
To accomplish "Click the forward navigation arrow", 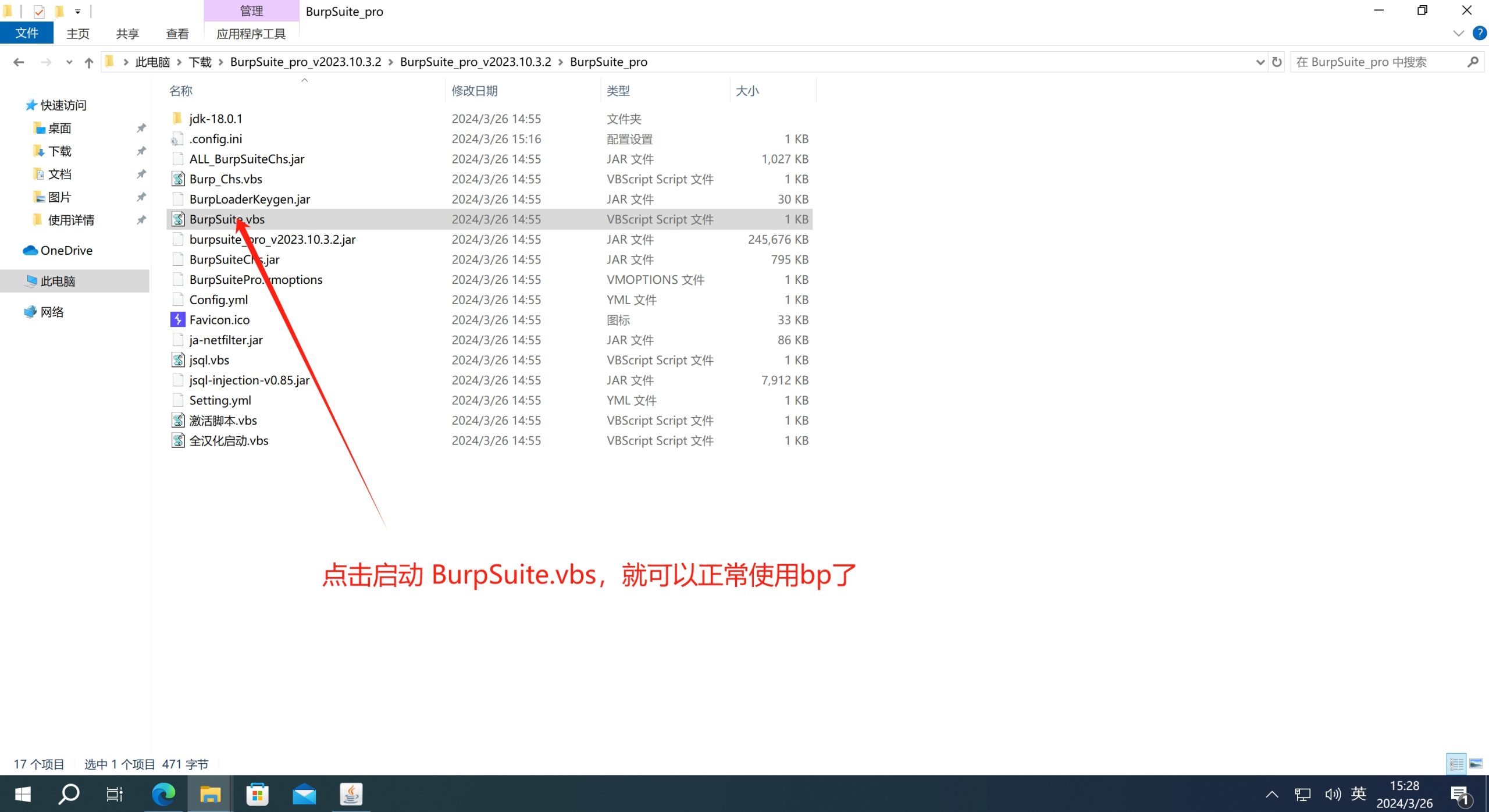I will [47, 62].
